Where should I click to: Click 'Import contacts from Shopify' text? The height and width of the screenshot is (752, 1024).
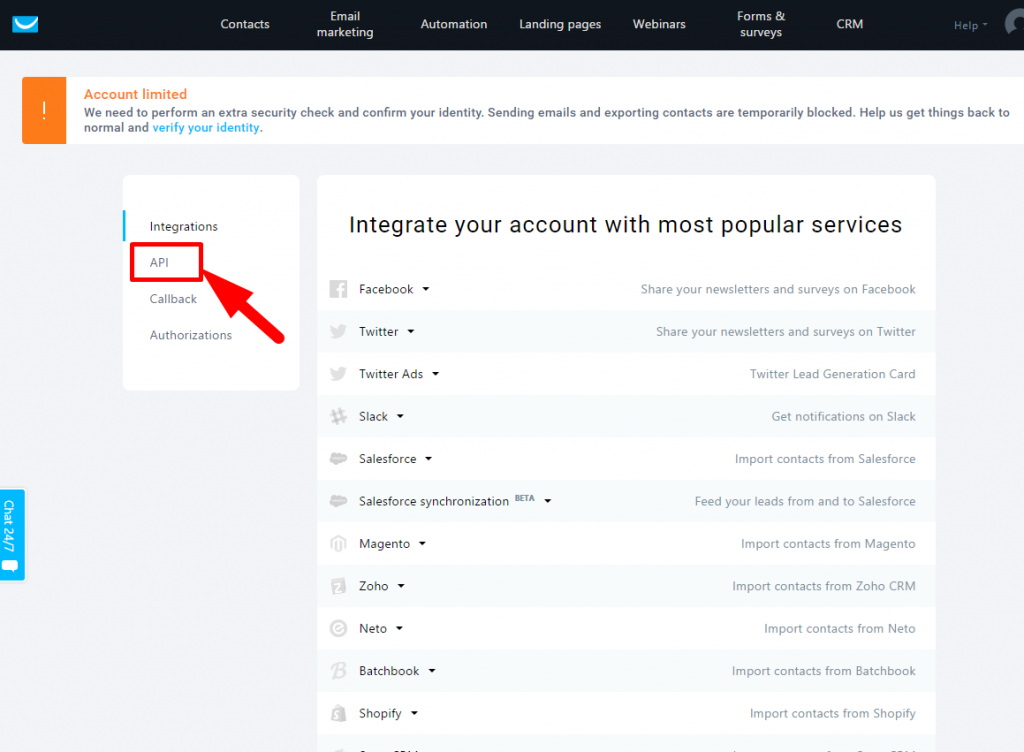pos(833,713)
